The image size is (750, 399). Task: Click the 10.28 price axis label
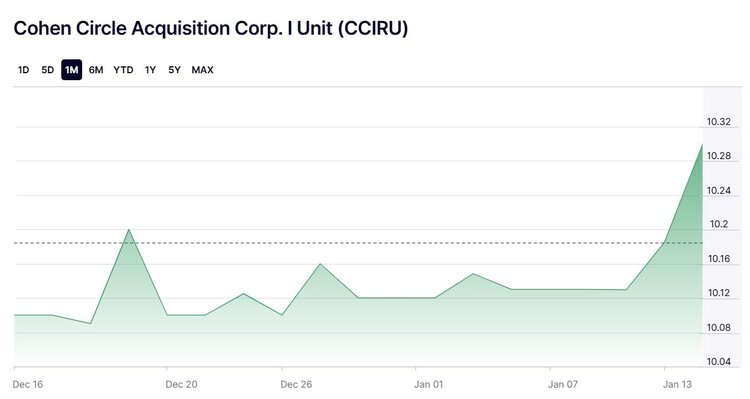(x=719, y=156)
